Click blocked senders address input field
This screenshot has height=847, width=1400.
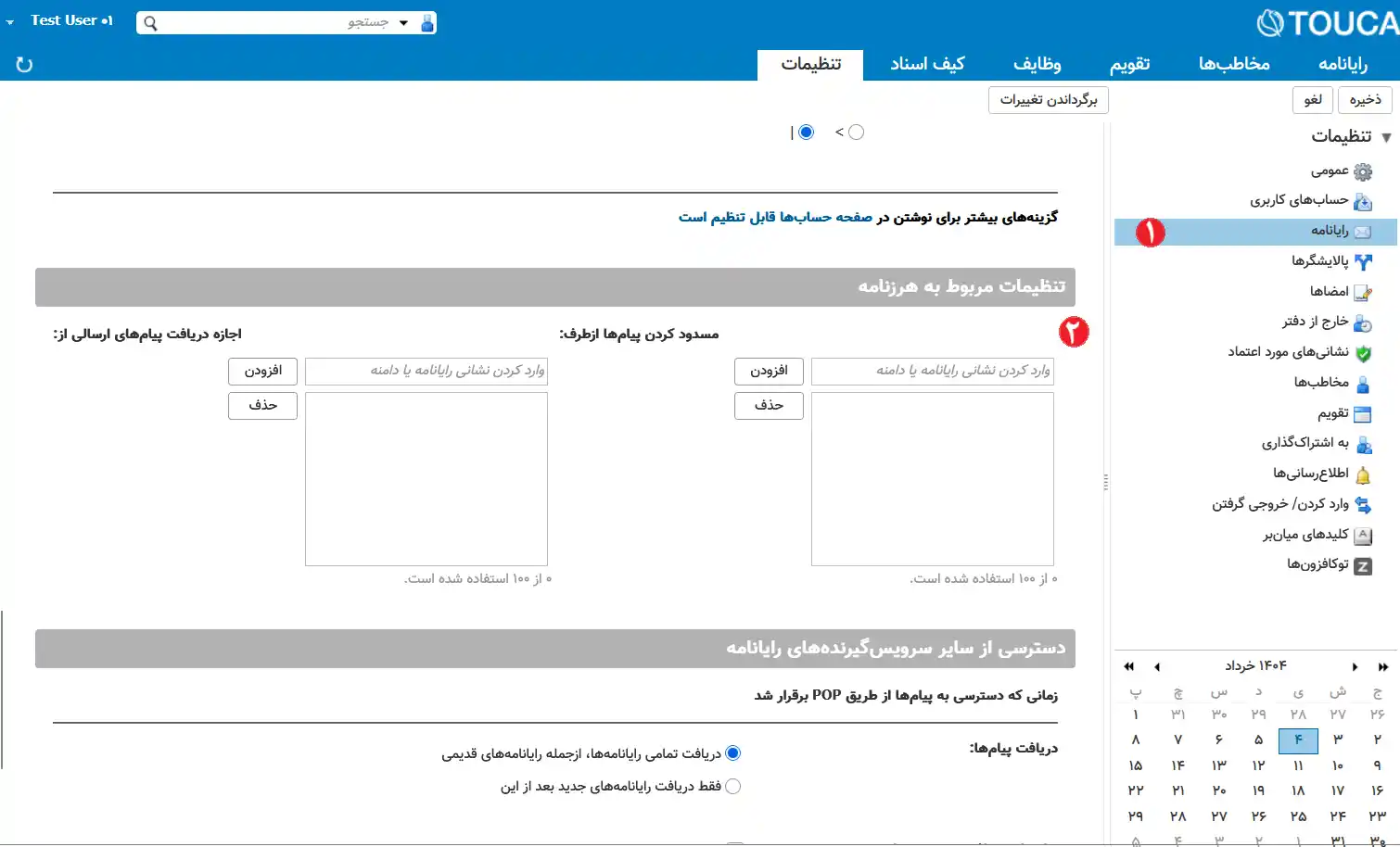coord(933,371)
